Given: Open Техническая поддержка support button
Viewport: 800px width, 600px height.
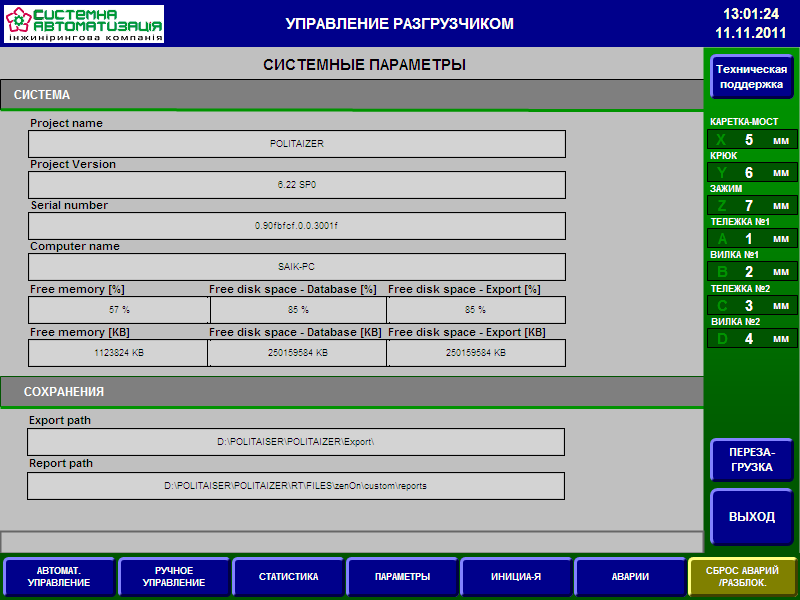Looking at the screenshot, I should tap(752, 77).
